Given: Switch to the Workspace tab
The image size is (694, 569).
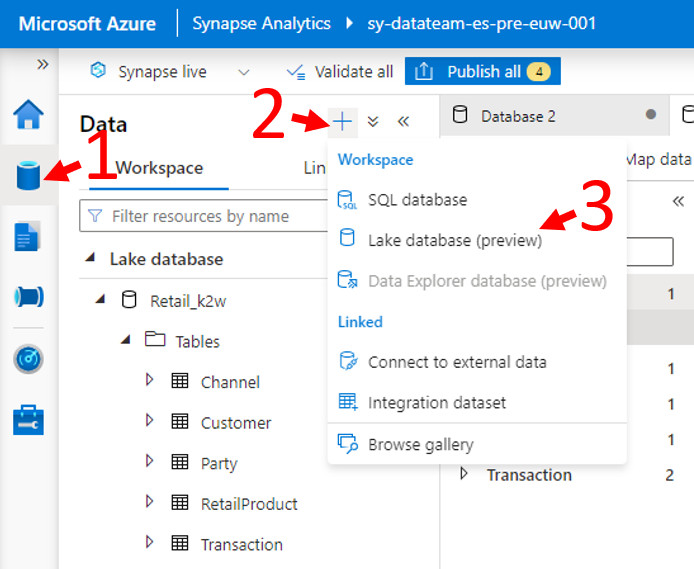Looking at the screenshot, I should (x=159, y=168).
